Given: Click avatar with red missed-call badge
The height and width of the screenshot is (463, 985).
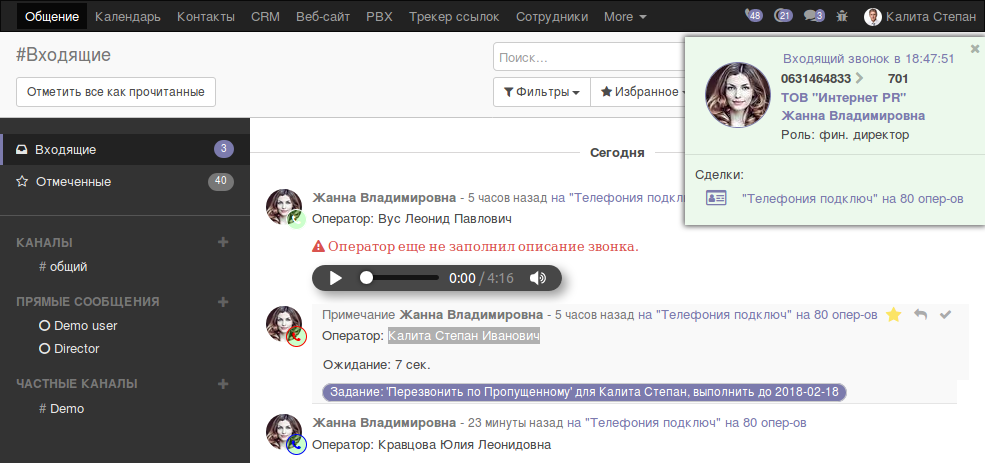Looking at the screenshot, I should 285,324.
